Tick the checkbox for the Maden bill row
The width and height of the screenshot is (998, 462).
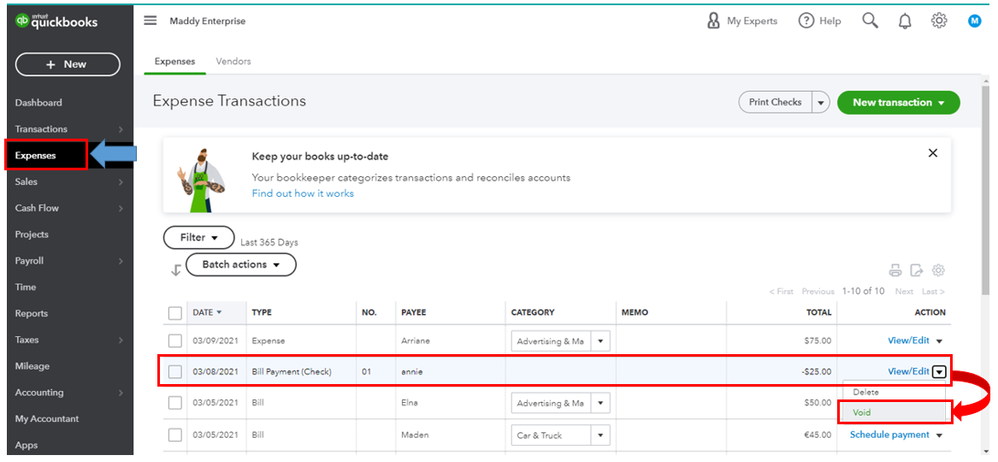175,435
